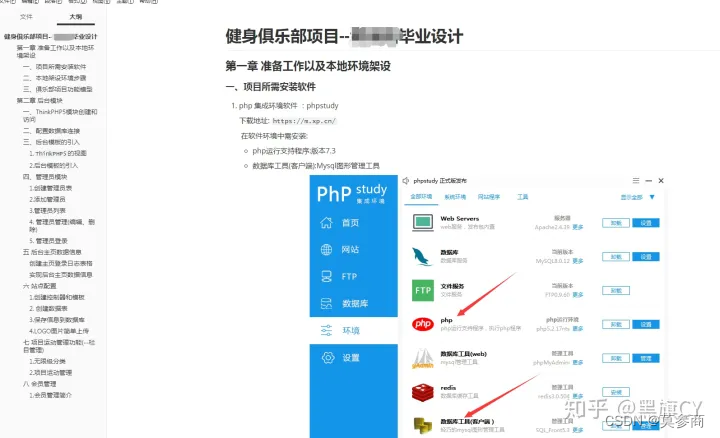
Task: Click 管理 for 数据库工具(web)
Action: click(646, 358)
